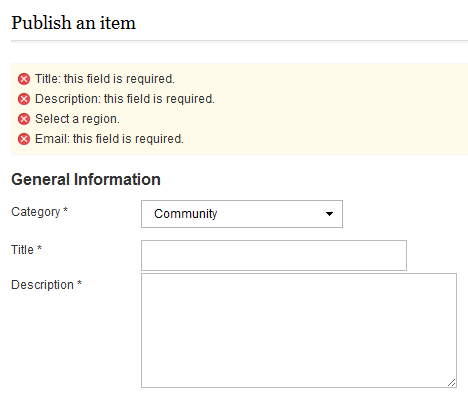
Task: Click the error icon beside Description required message
Action: tap(24, 99)
